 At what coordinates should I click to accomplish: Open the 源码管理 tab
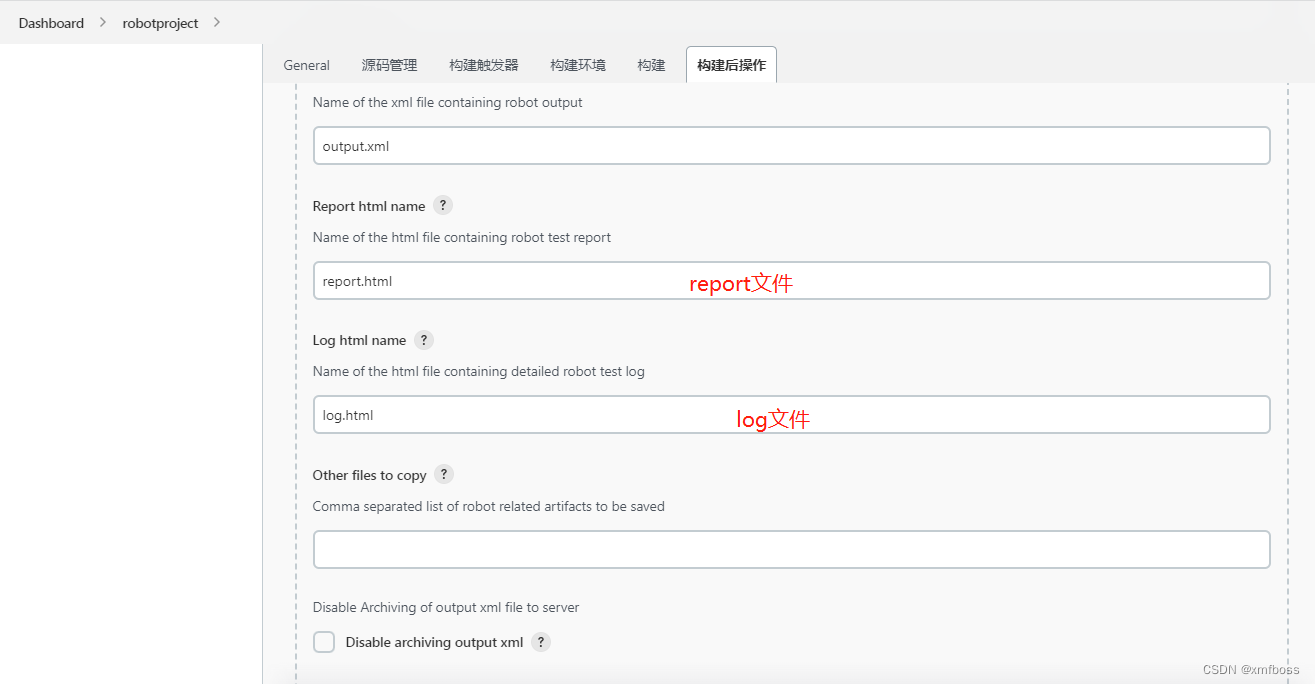389,65
